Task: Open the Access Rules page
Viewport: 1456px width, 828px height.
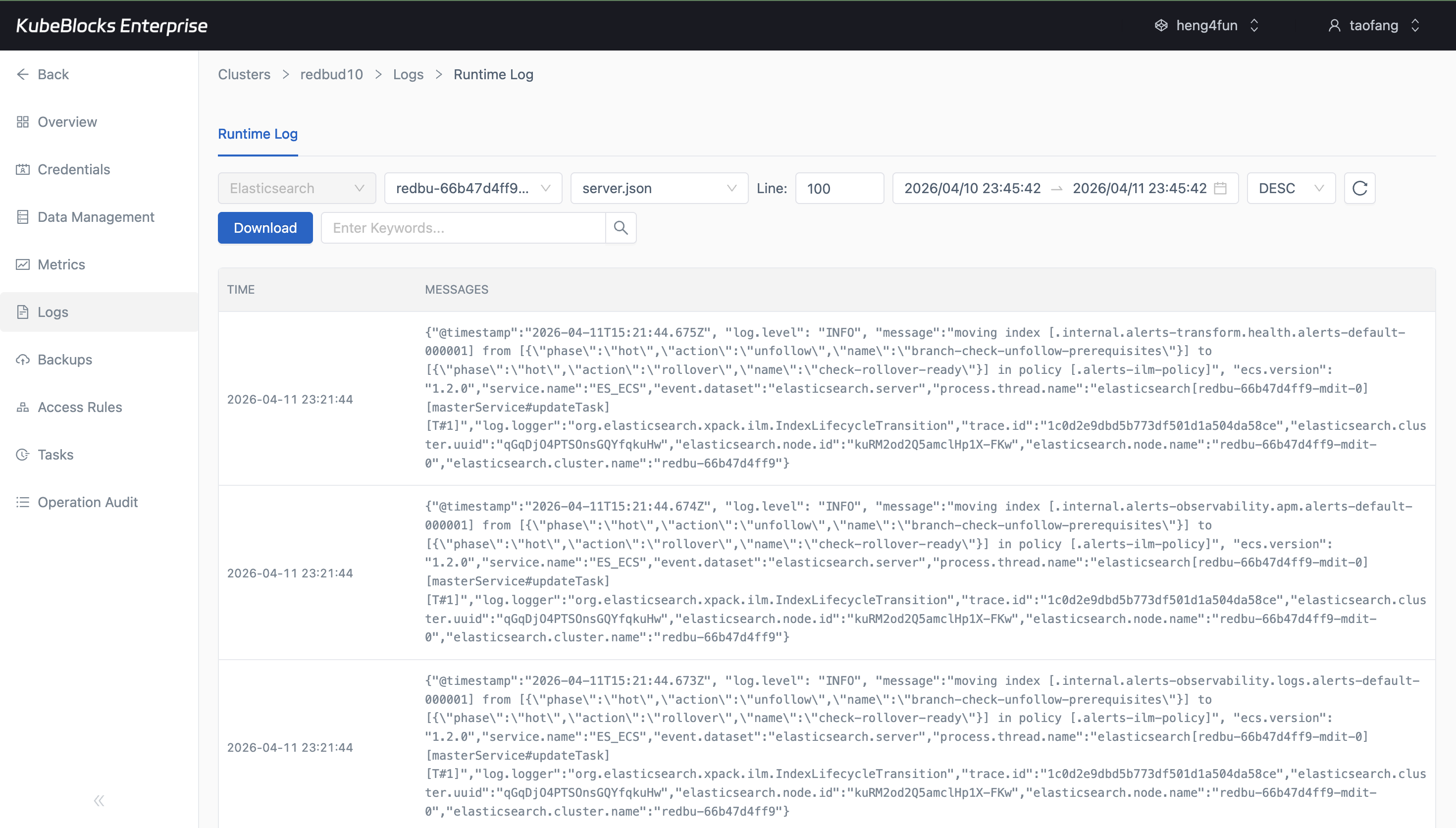Action: point(99,407)
